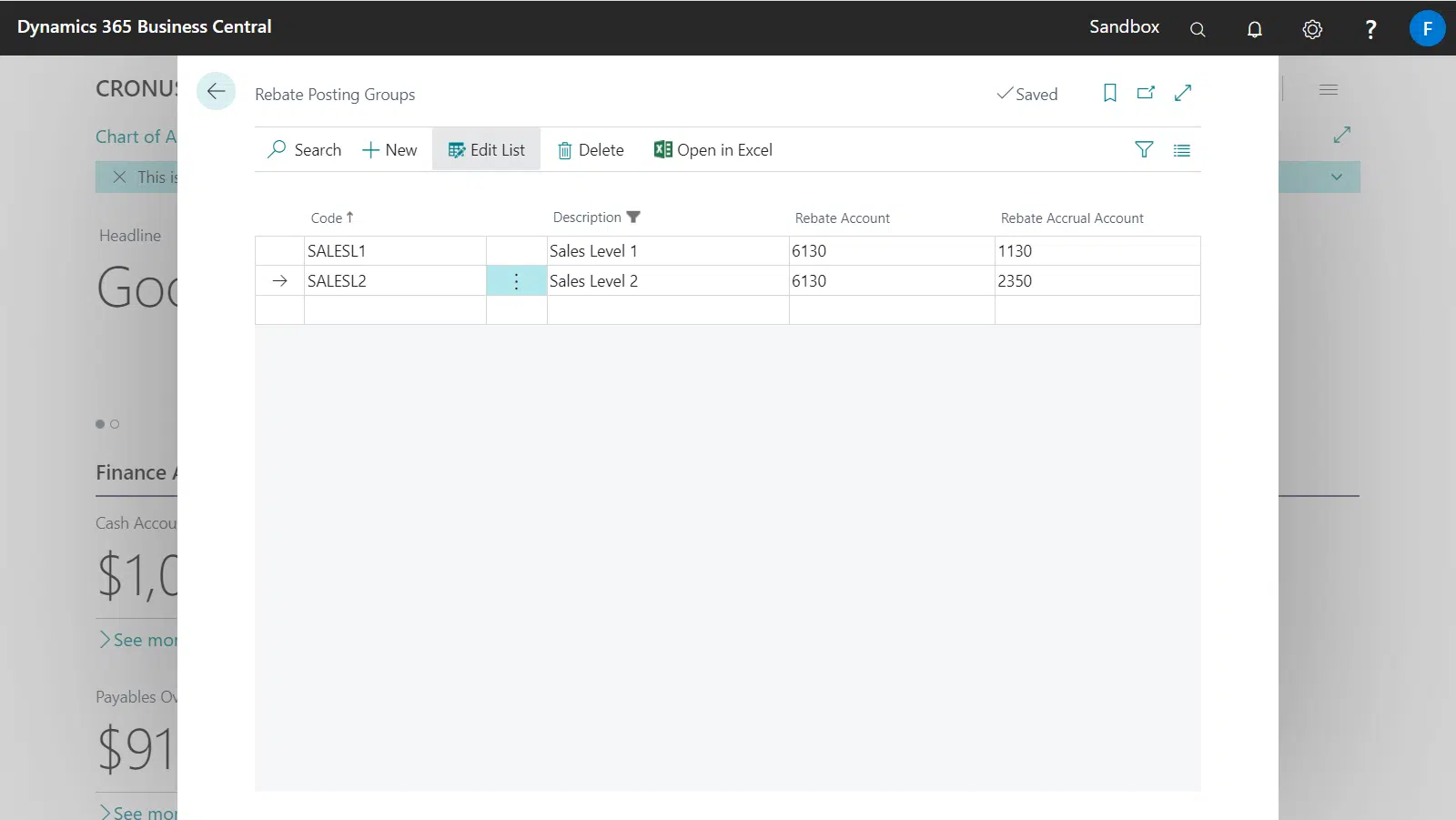Sort by Code column header

click(332, 218)
